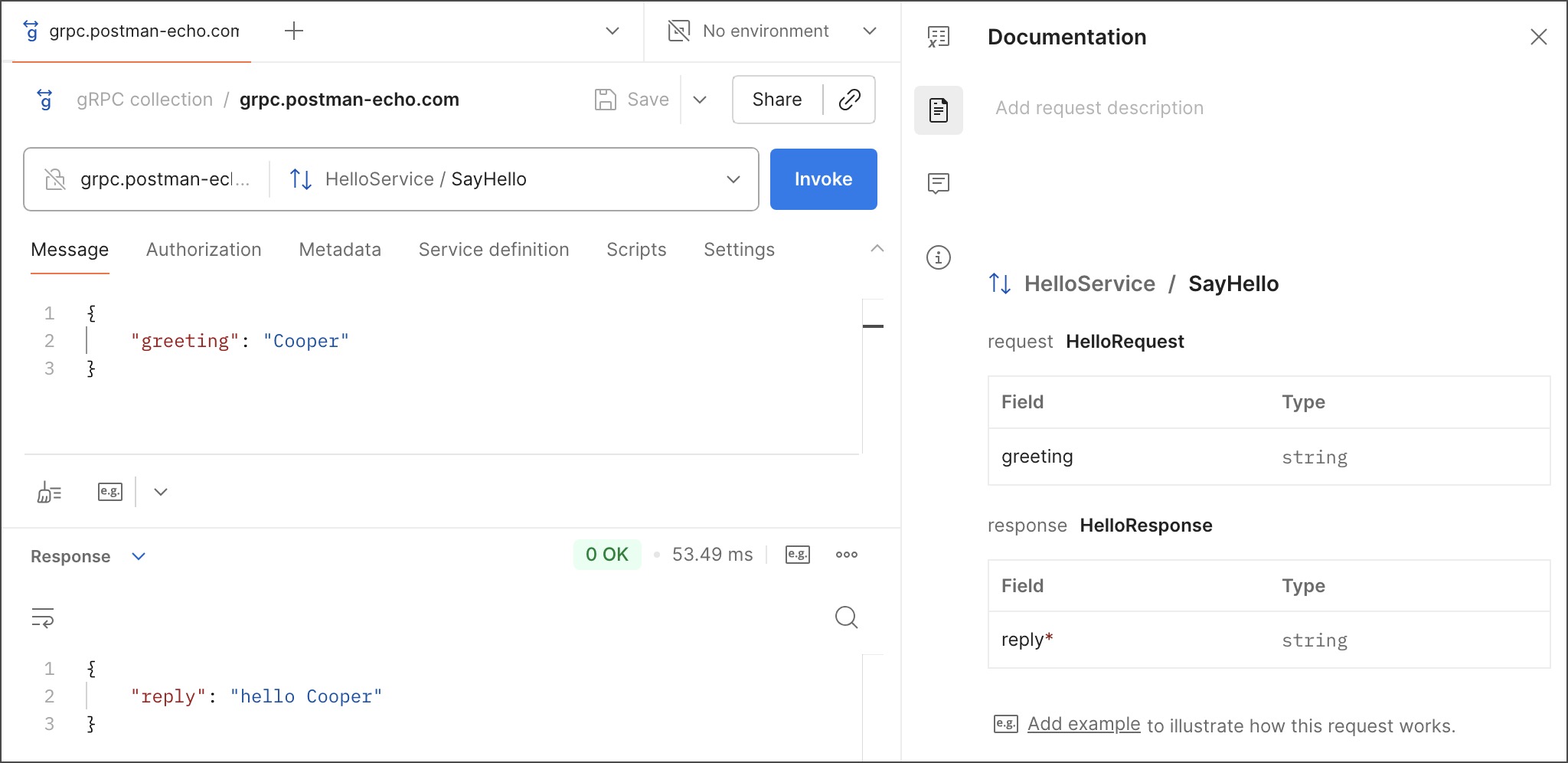This screenshot has width=1568, height=763.
Task: Click HelloService in Documentation heading
Action: click(1089, 284)
